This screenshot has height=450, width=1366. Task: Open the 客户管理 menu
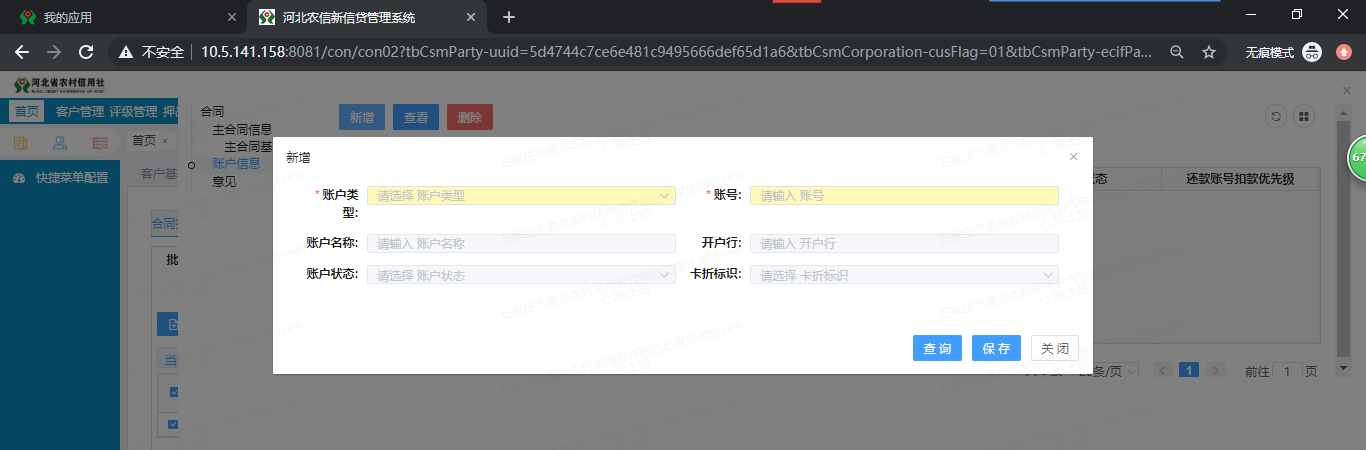tap(80, 112)
